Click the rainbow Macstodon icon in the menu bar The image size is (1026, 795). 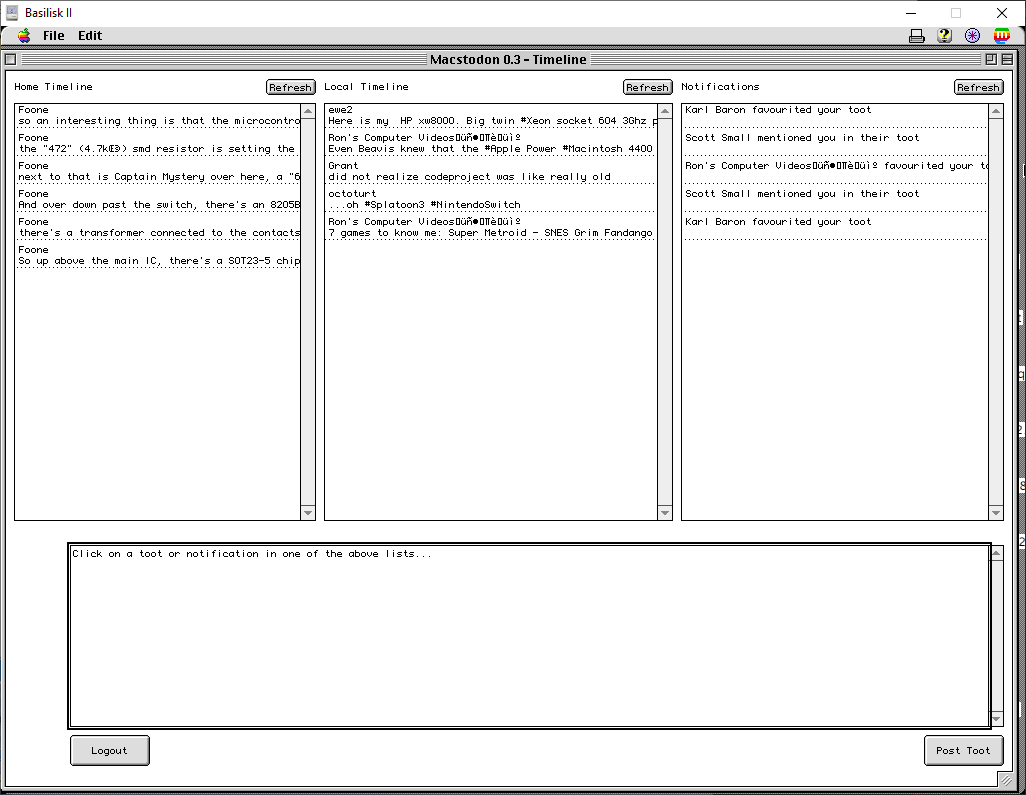click(1001, 35)
